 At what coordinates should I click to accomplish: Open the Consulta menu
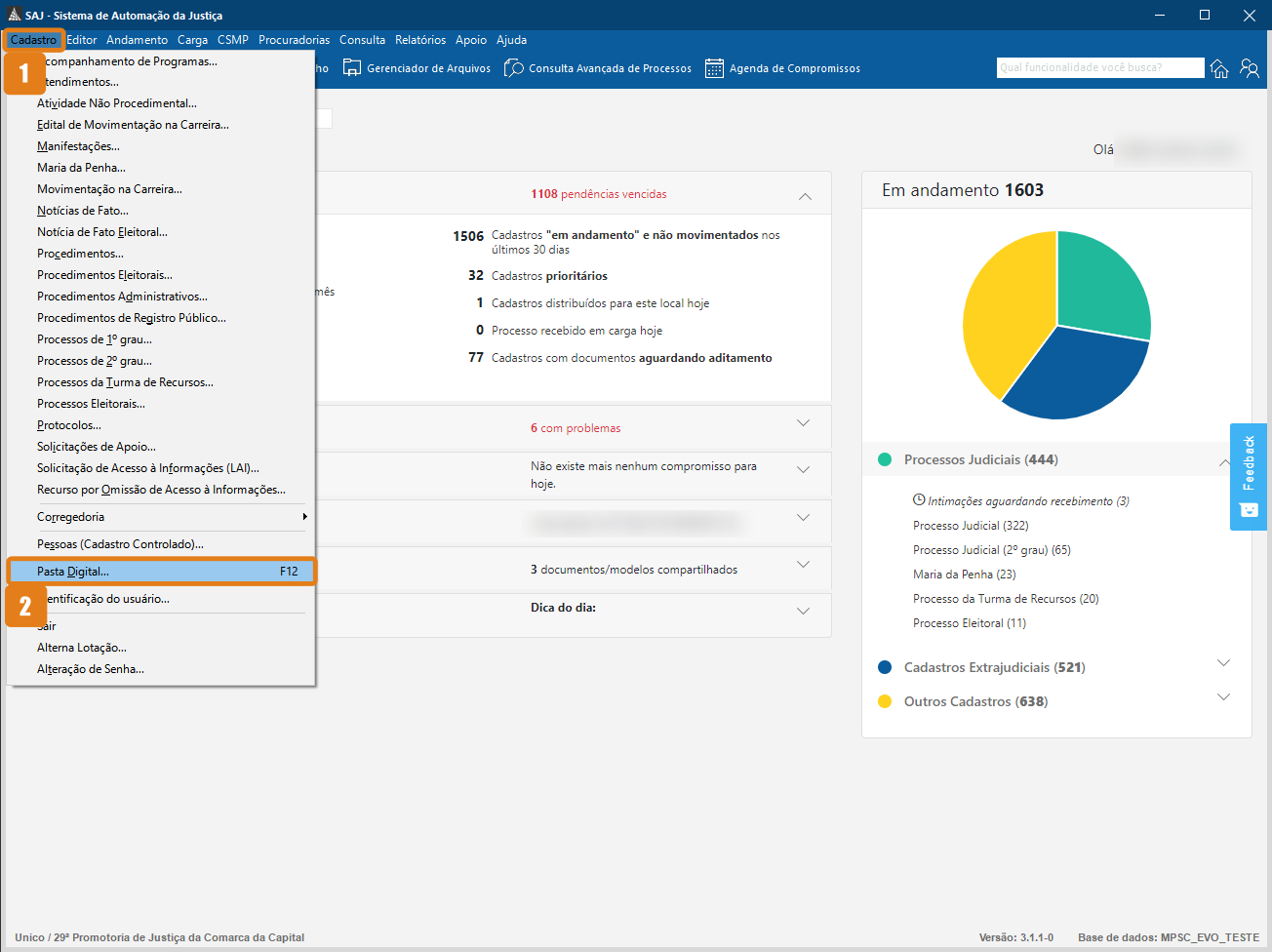click(363, 40)
